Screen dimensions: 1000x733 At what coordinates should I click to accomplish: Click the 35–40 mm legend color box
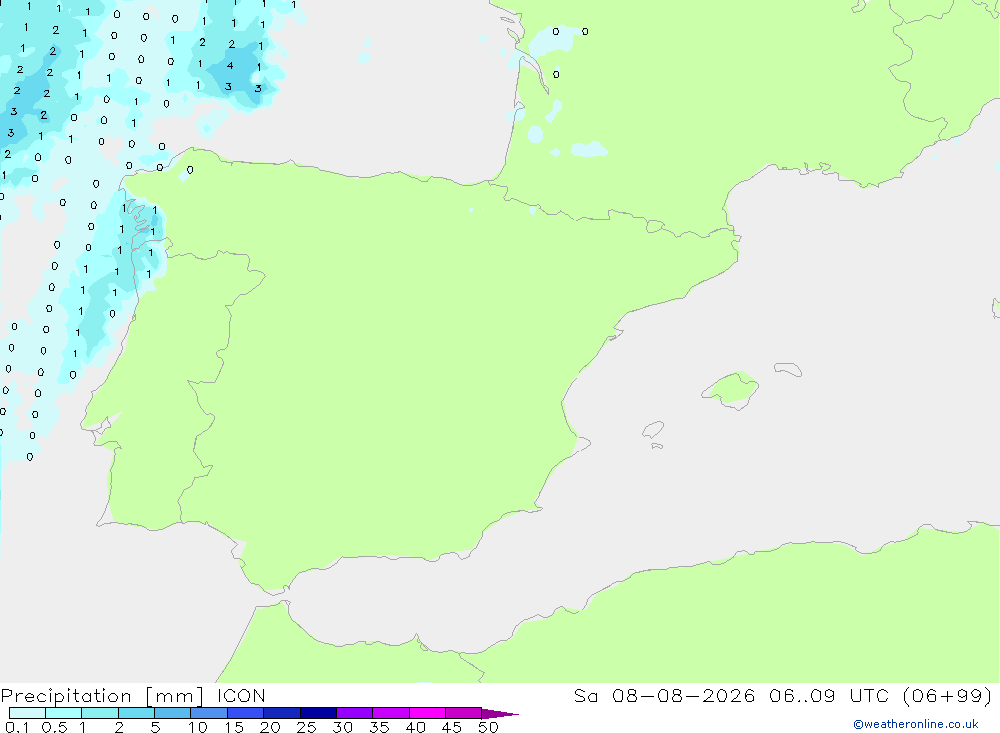pyautogui.click(x=390, y=713)
